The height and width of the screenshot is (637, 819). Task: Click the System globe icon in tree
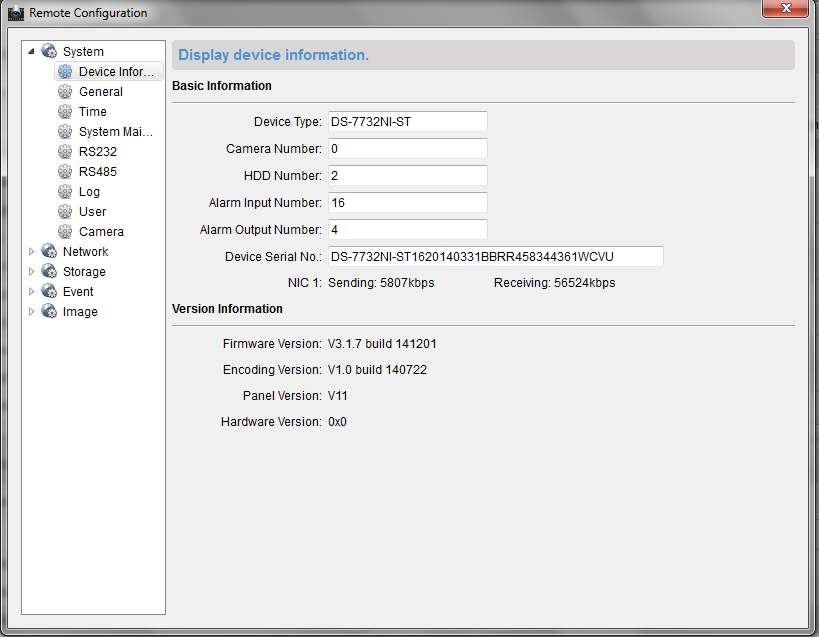click(49, 51)
